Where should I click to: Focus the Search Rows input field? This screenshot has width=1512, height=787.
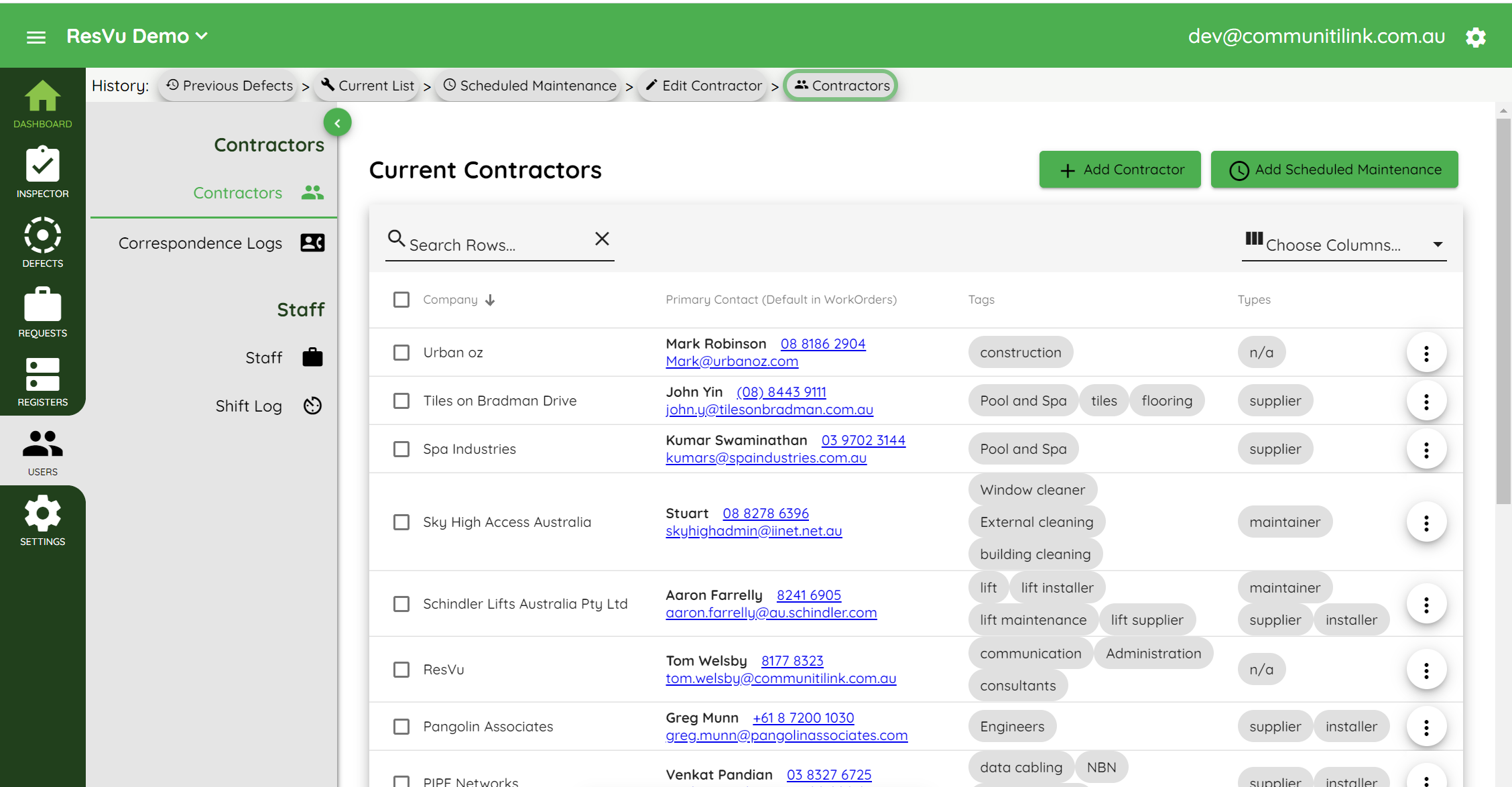(499, 245)
